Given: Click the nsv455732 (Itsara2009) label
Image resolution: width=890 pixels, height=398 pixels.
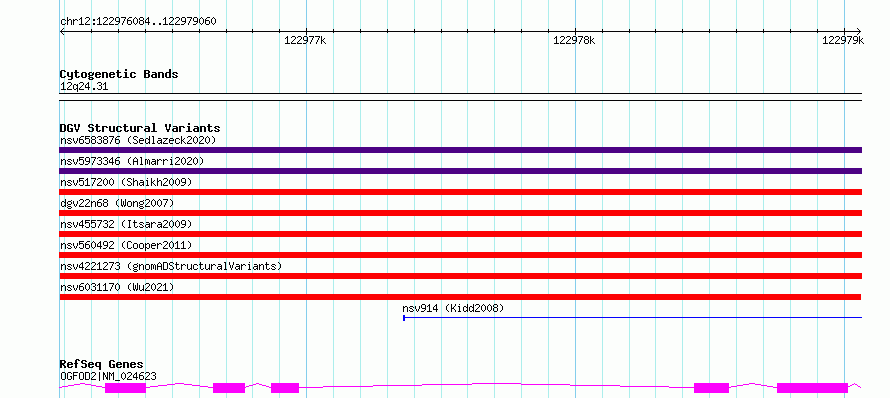Looking at the screenshot, I should pos(126,224).
